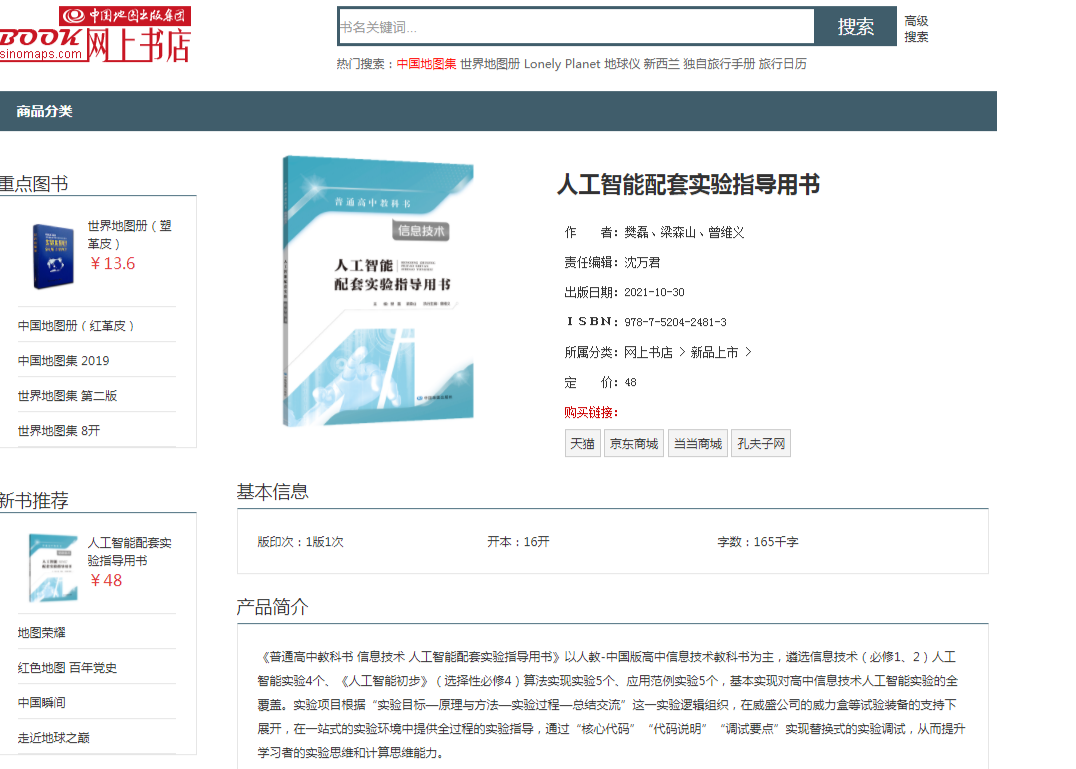
Task: Select hot search term 中国地图集
Action: [426, 64]
